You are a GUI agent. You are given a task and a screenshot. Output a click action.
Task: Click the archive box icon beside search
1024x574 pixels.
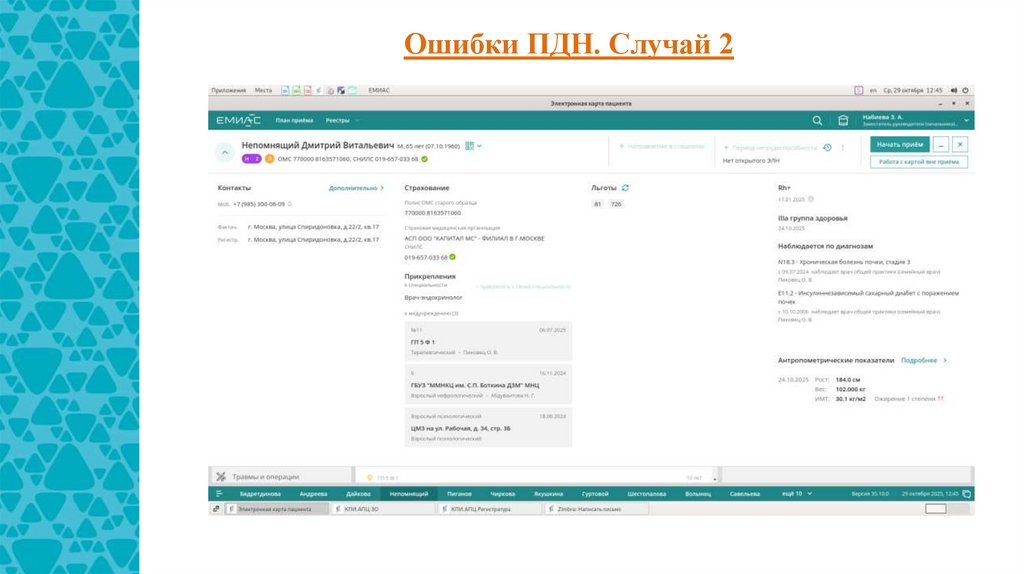[x=843, y=120]
